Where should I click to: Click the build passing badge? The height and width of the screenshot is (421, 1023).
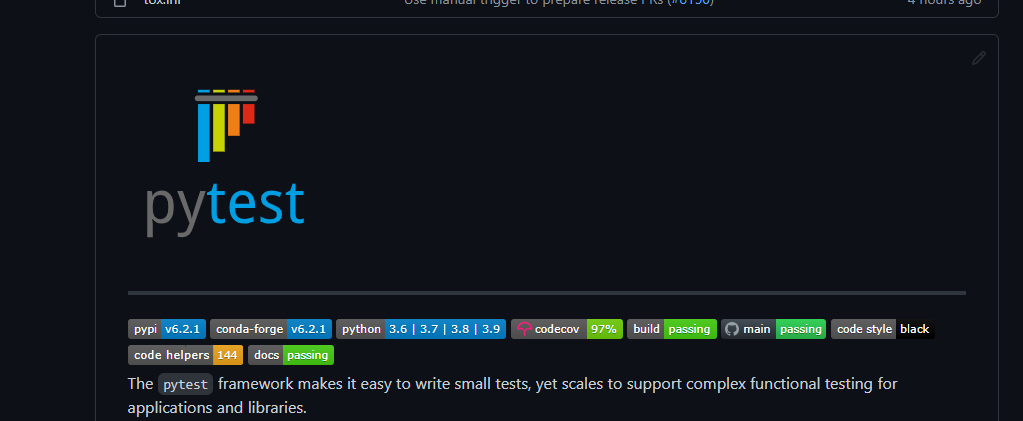672,329
